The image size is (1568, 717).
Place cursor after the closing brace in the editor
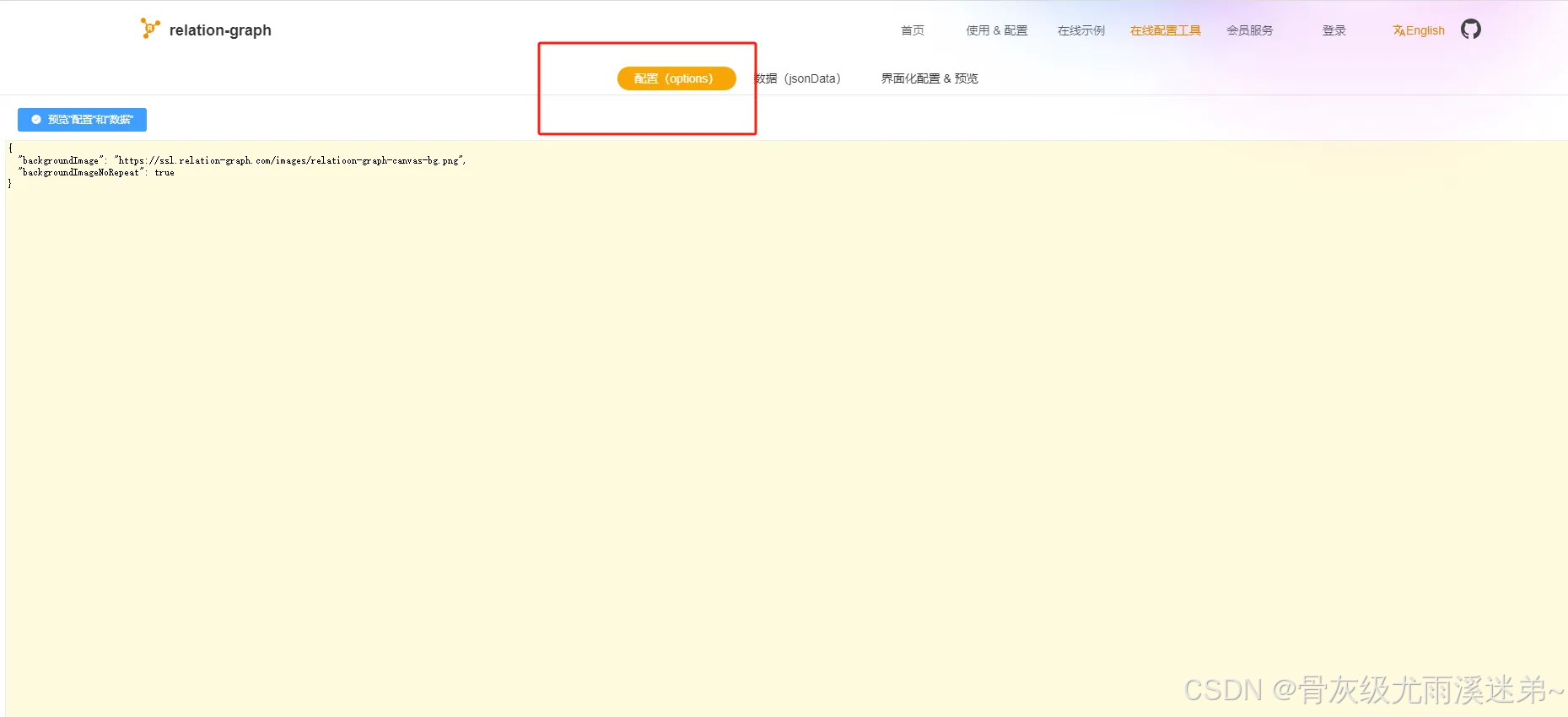point(13,184)
